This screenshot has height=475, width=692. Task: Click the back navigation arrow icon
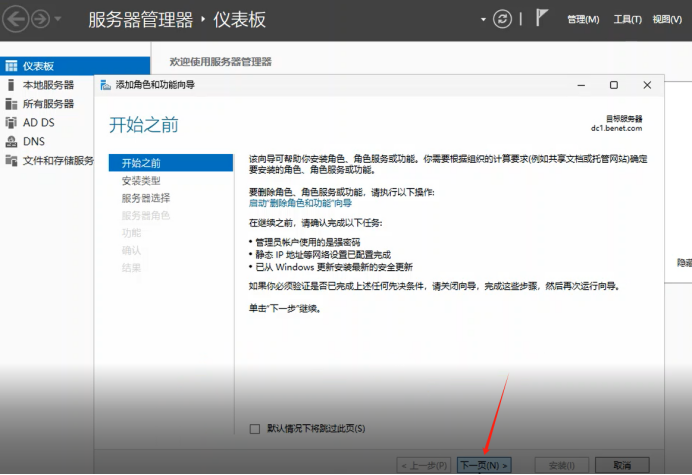coord(16,19)
